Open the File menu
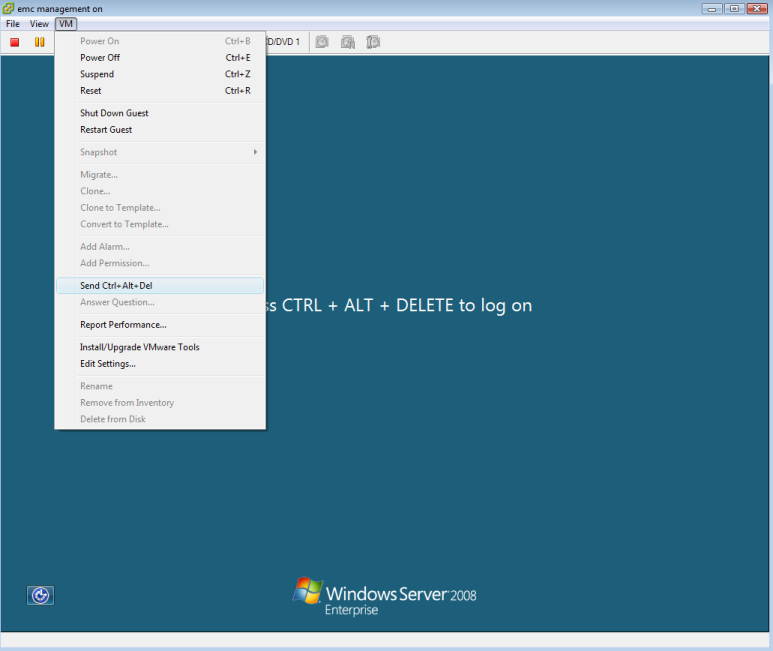This screenshot has height=651, width=773. click(x=13, y=24)
